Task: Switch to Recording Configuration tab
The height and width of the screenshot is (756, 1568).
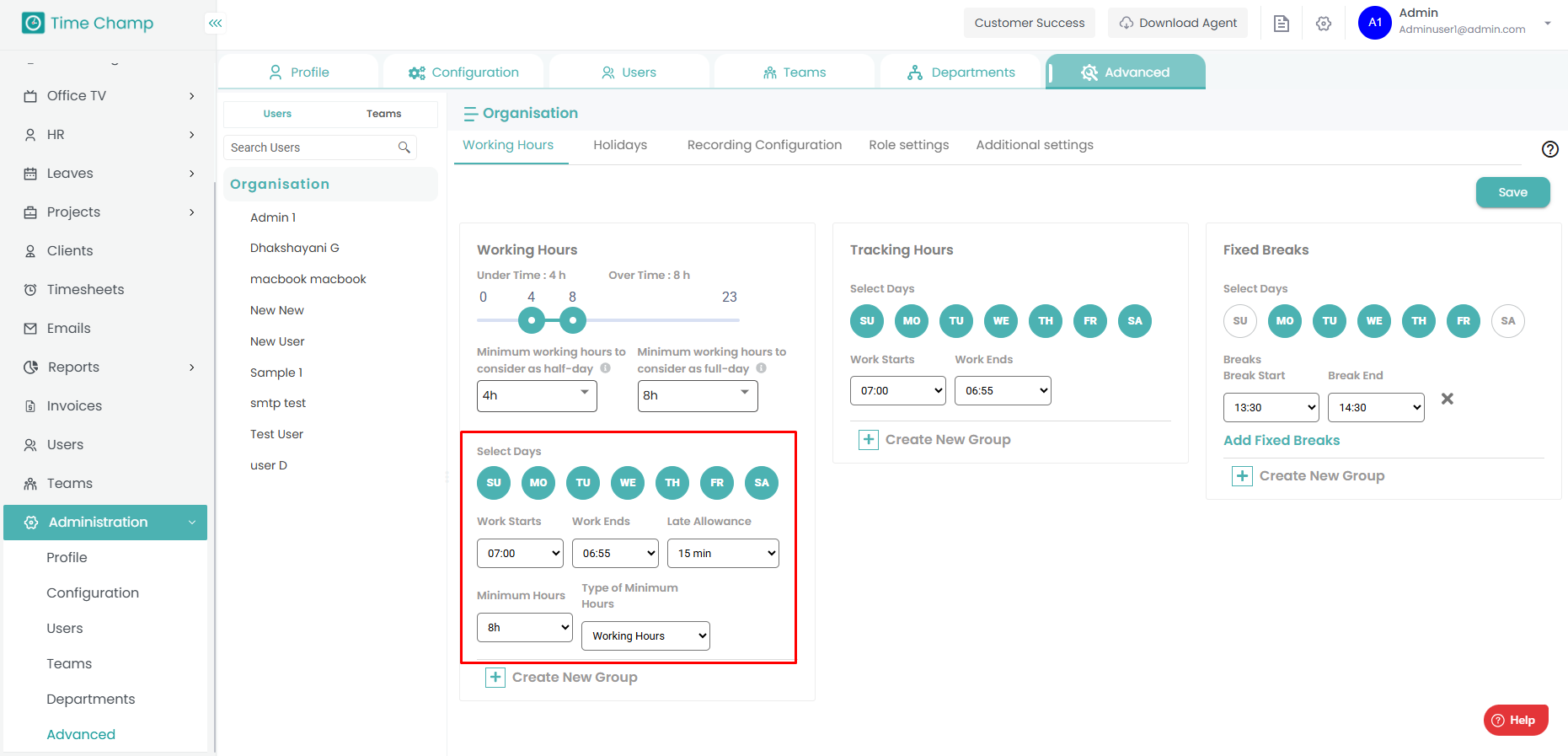Action: click(x=764, y=145)
